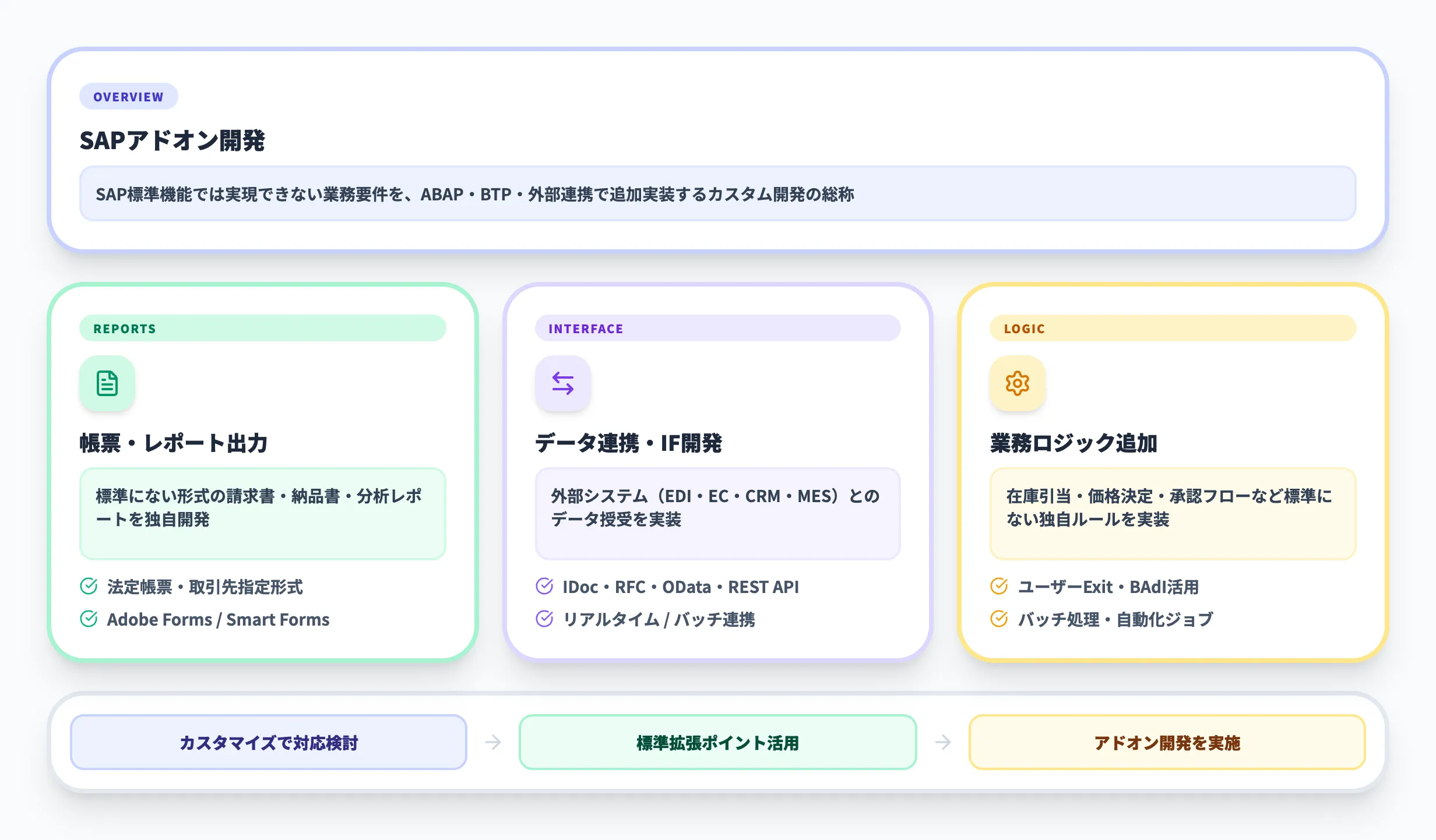This screenshot has height=840, width=1436.
Task: Click the arrow before the アドオン開発を実施 step
Action: click(x=942, y=742)
